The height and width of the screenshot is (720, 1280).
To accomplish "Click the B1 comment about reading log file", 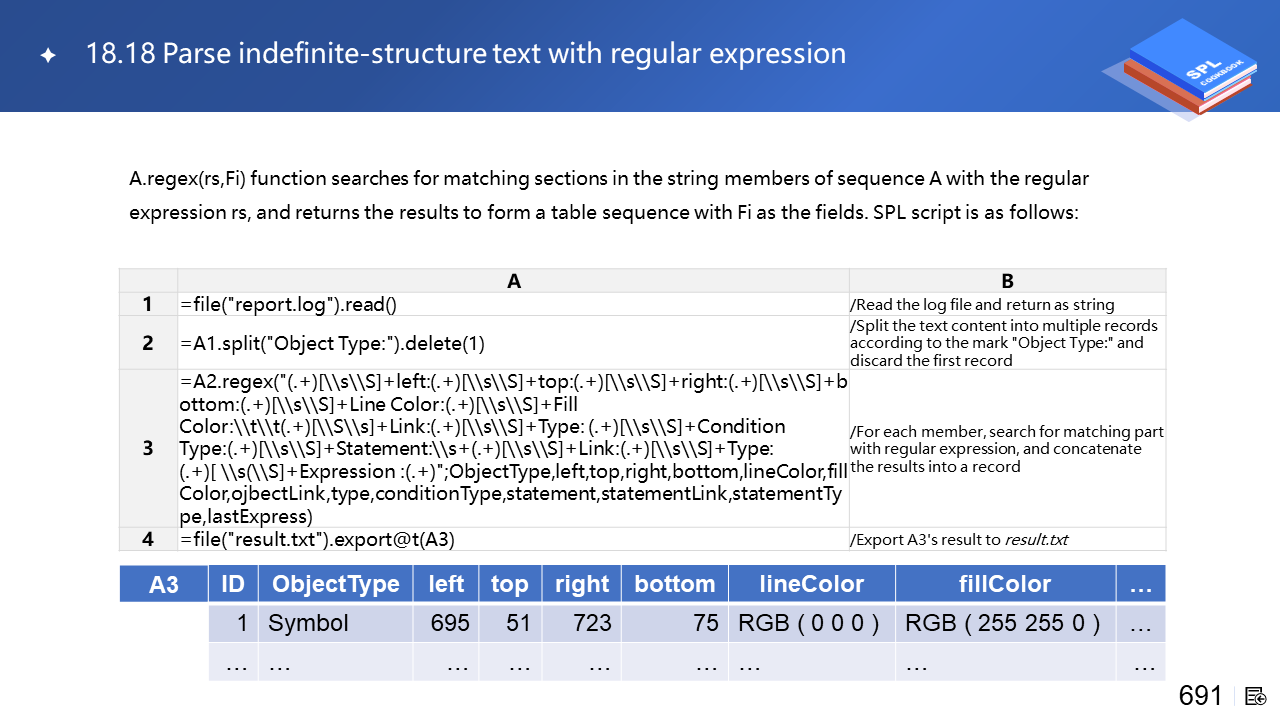I will (1007, 304).
